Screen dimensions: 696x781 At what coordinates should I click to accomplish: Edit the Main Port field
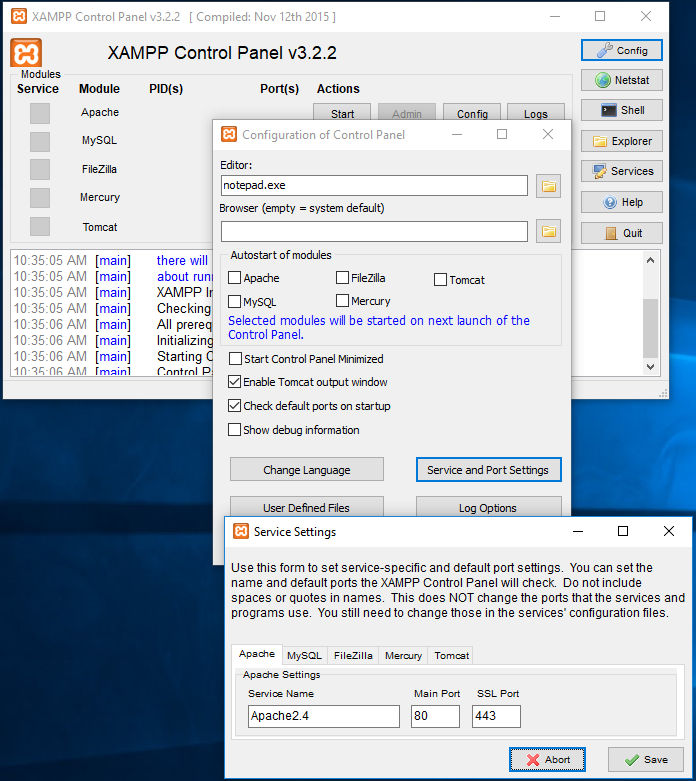click(x=435, y=716)
